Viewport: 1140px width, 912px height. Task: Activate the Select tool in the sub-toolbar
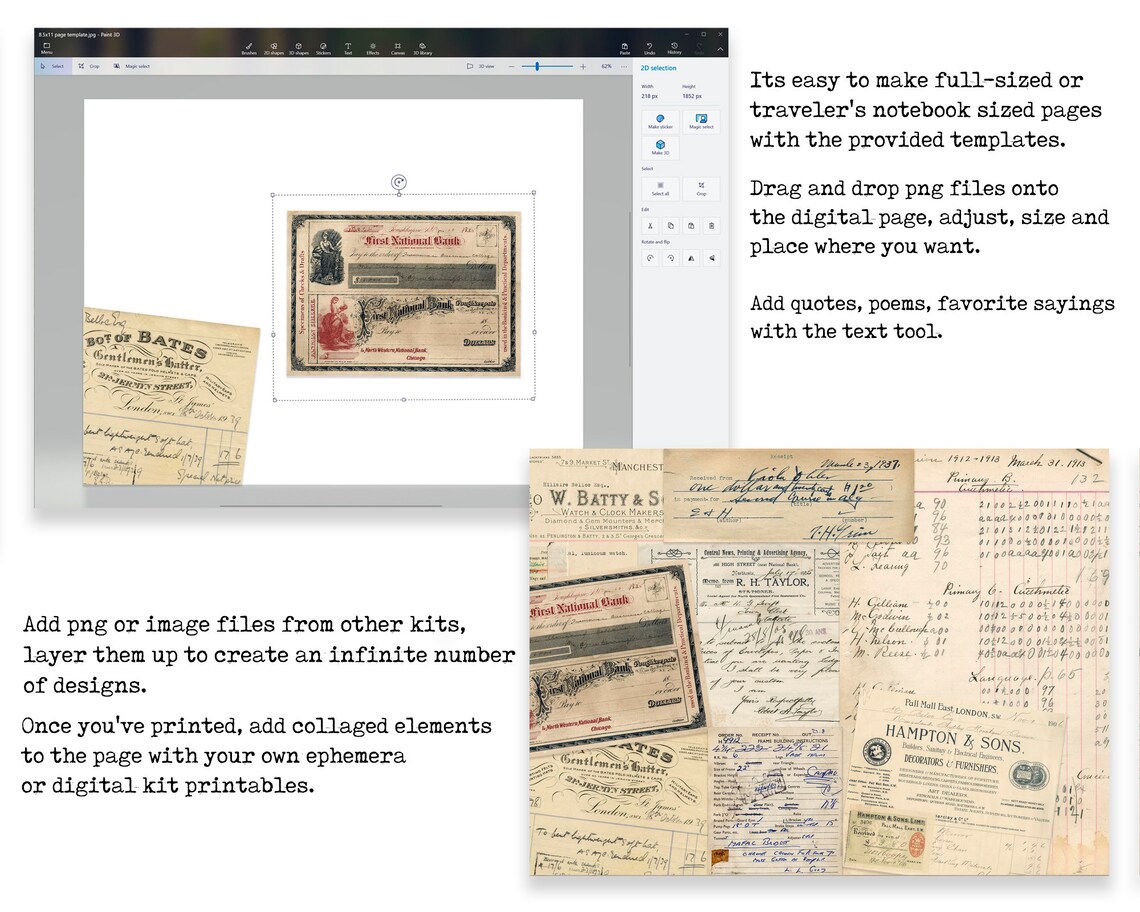point(52,66)
